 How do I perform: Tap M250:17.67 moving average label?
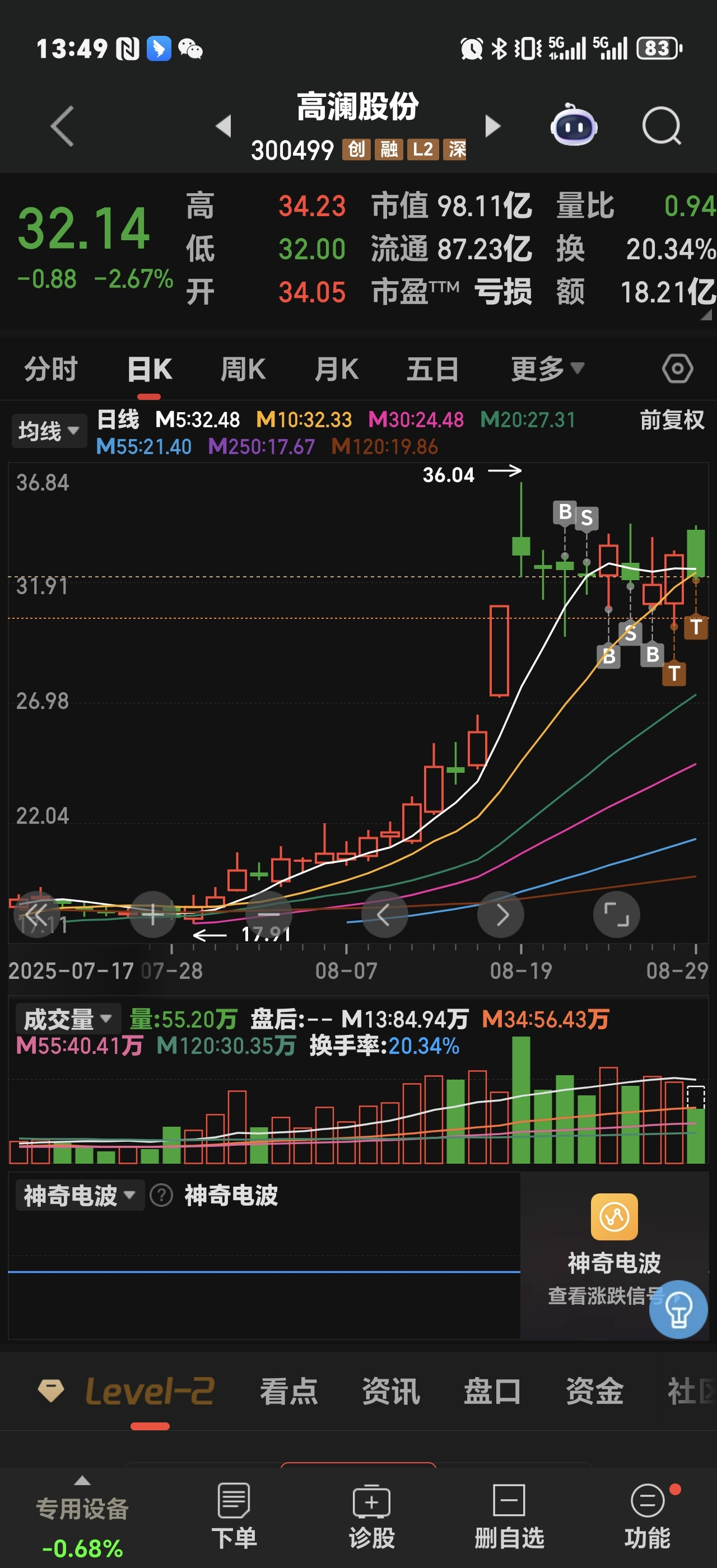[x=262, y=447]
